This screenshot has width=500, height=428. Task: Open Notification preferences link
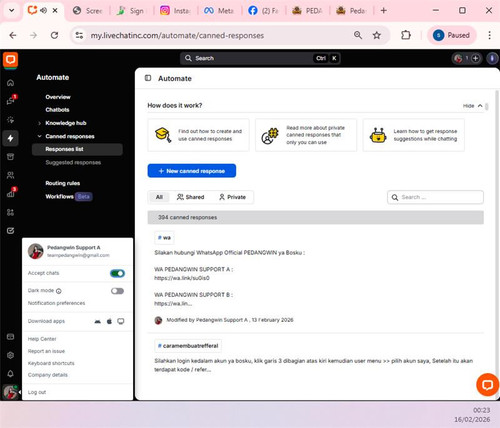pyautogui.click(x=56, y=303)
